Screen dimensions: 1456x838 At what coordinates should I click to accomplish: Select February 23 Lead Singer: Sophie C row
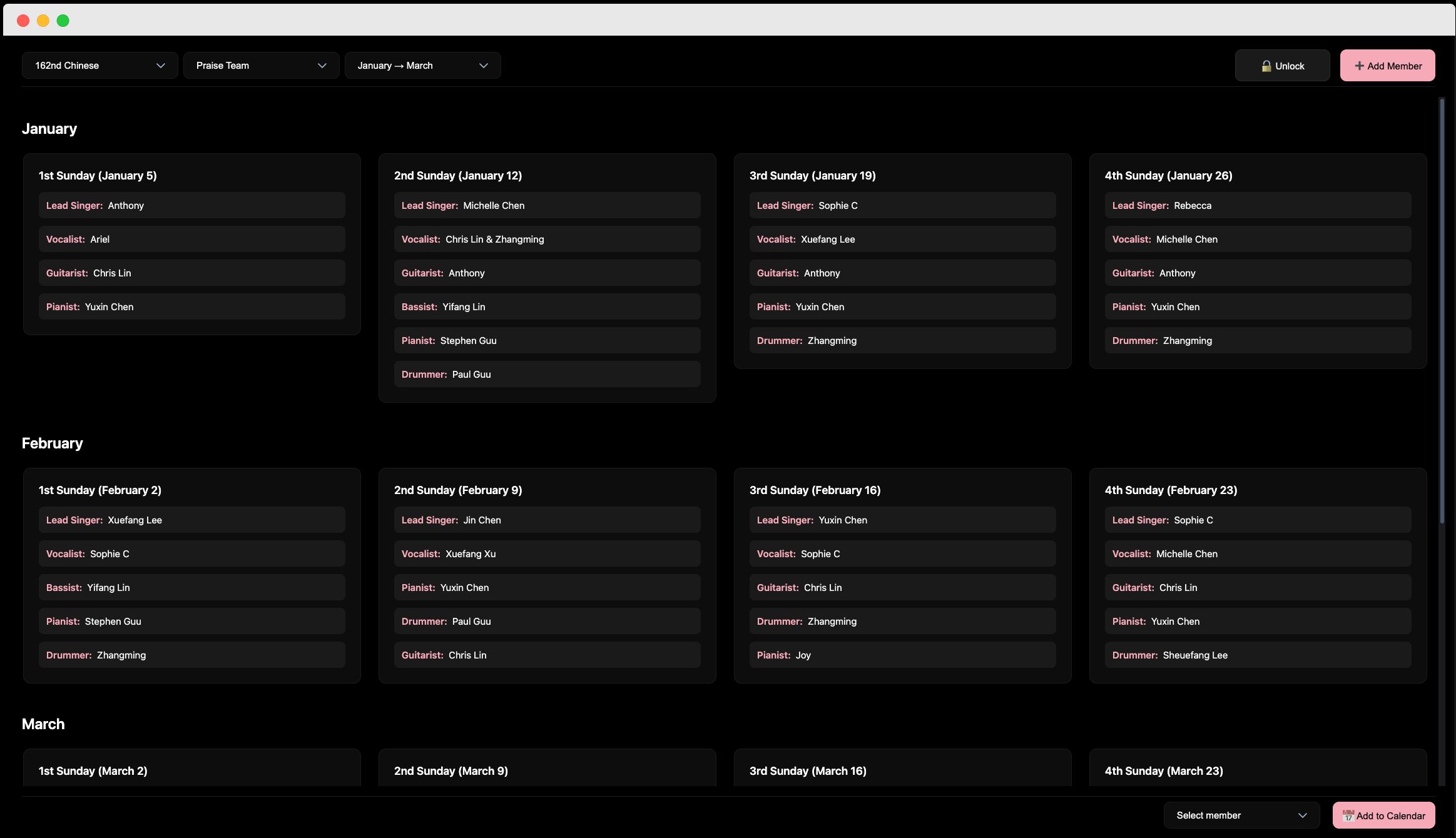1258,520
